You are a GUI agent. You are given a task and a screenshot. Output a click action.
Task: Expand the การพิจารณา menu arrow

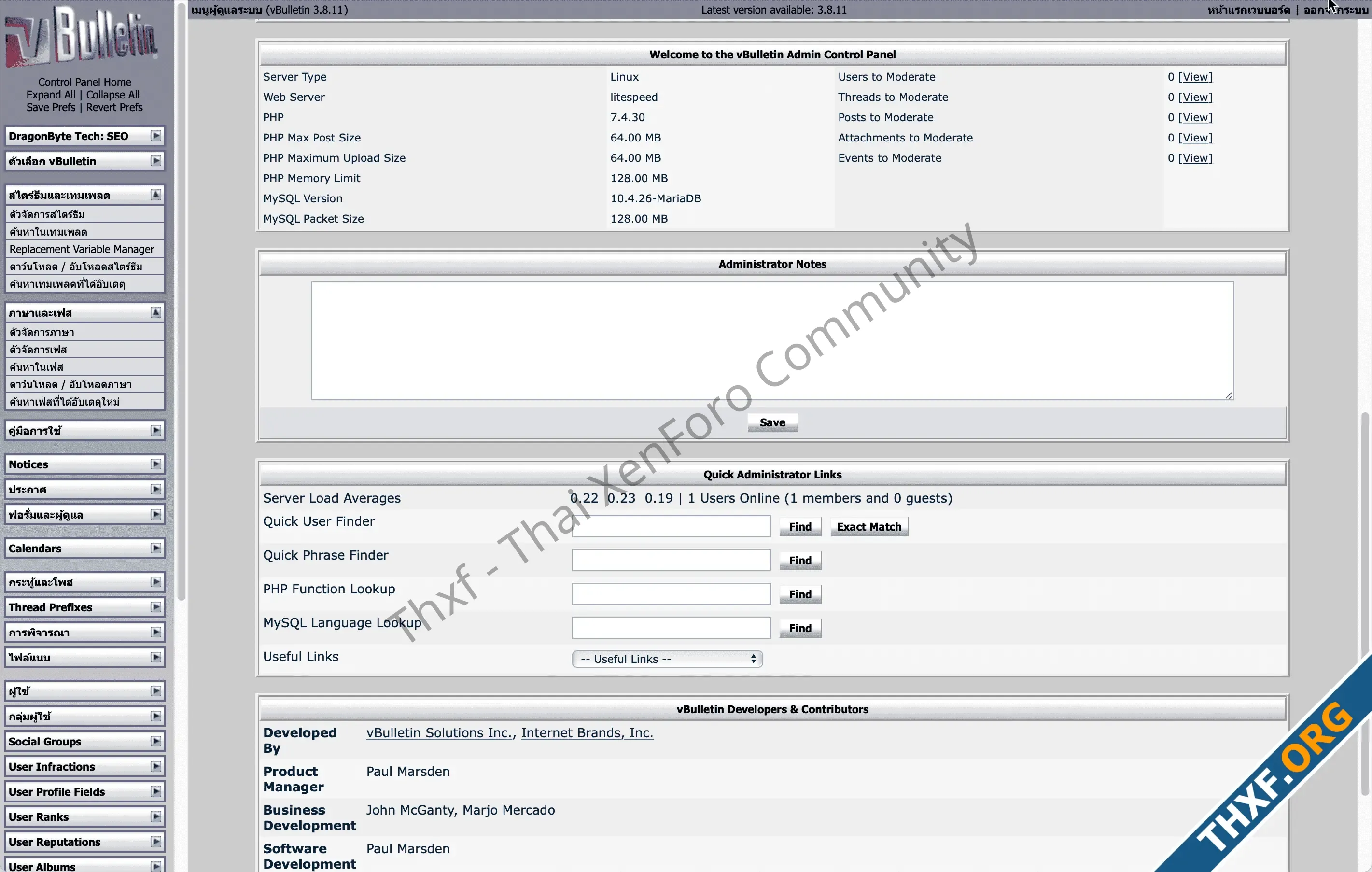155,632
